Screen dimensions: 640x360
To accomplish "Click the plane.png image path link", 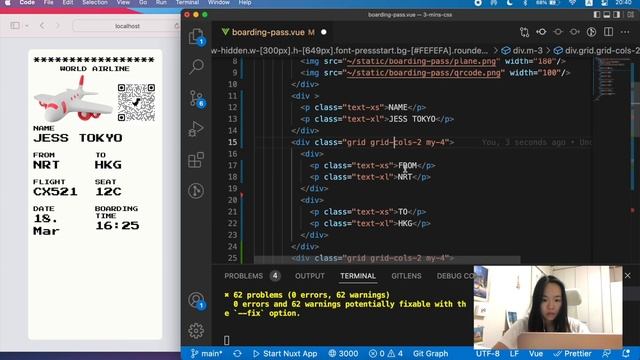I will point(421,61).
